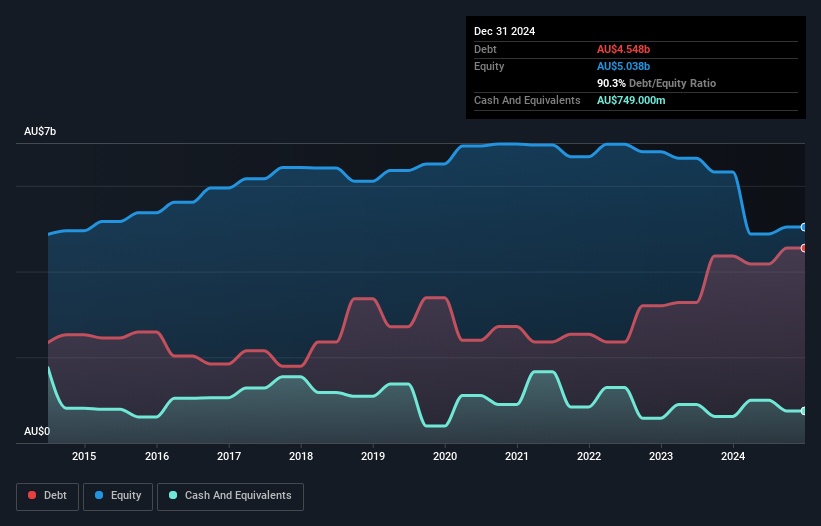Click the Debt row label in tooltip
The image size is (821, 526).
485,49
